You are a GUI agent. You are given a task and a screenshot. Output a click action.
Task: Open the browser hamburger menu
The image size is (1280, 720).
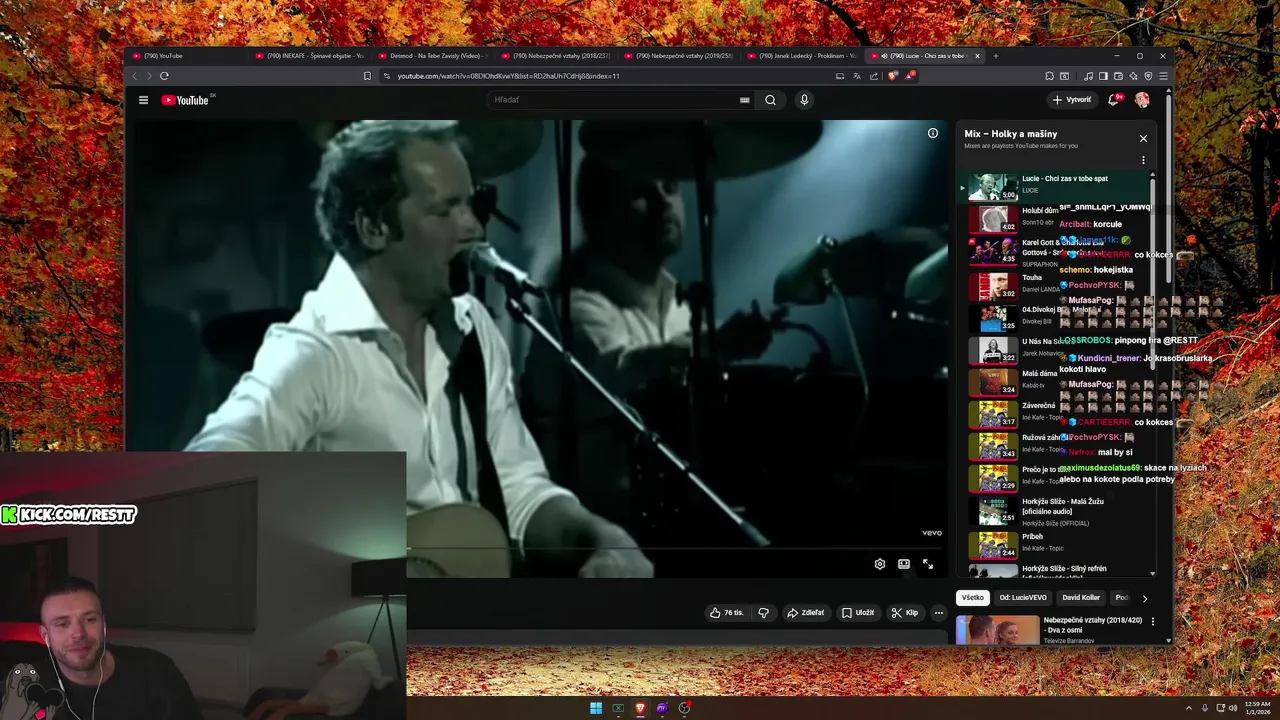pyautogui.click(x=1163, y=76)
